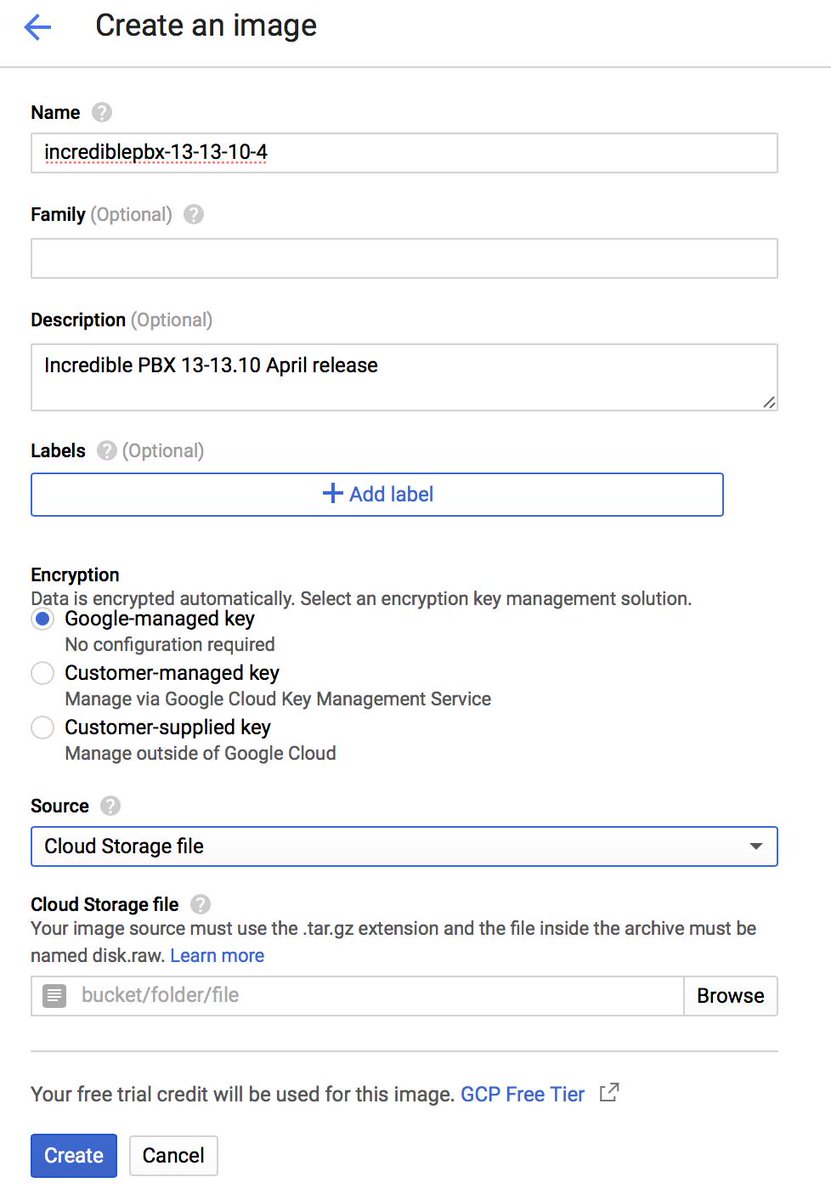Open the Cloud Storage file help icon
The width and height of the screenshot is (831, 1200).
tap(200, 904)
